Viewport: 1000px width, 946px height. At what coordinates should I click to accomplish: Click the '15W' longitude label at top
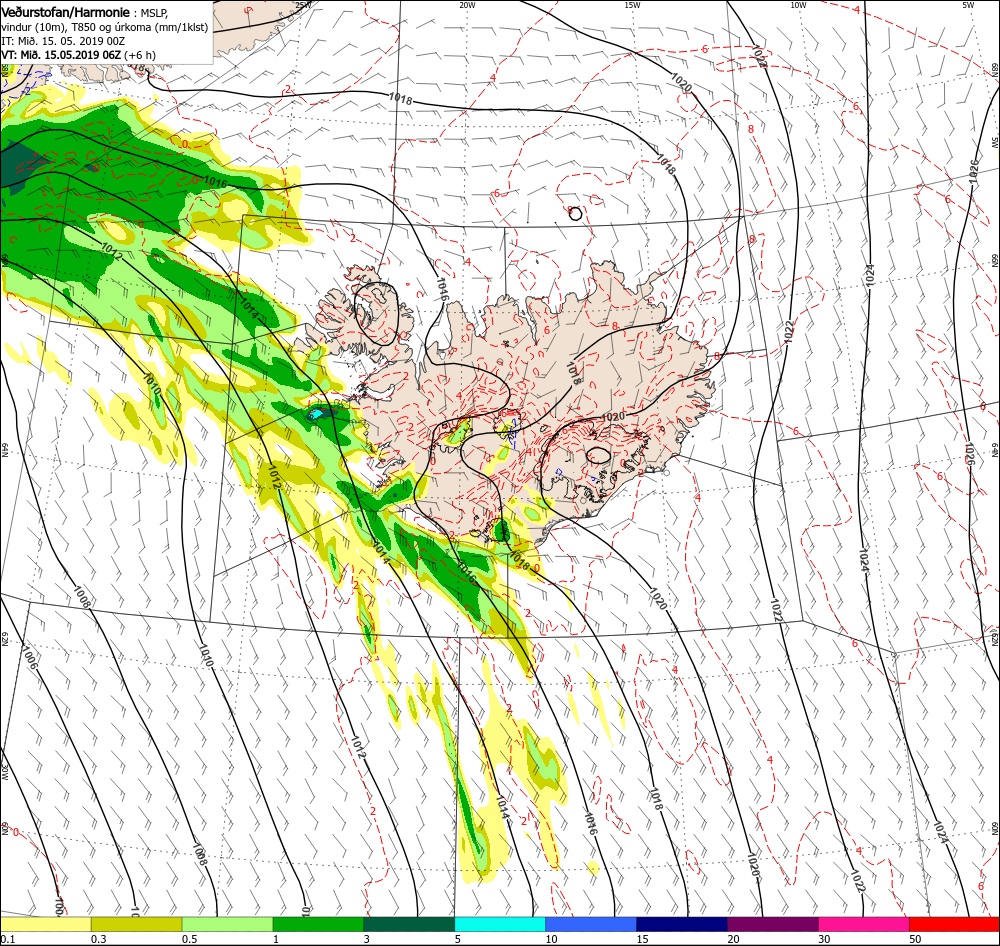pos(632,4)
